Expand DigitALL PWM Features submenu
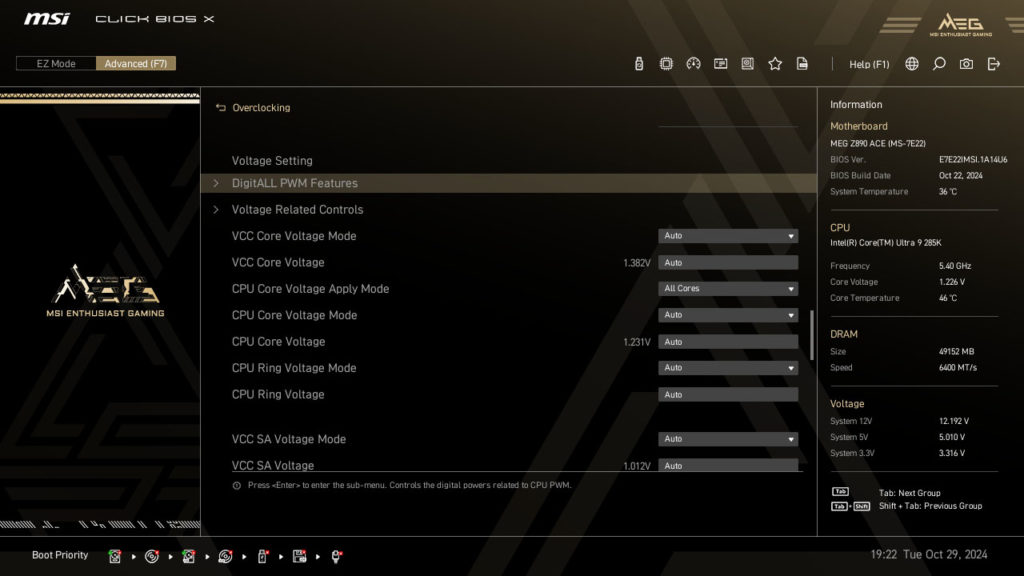 [x=509, y=183]
